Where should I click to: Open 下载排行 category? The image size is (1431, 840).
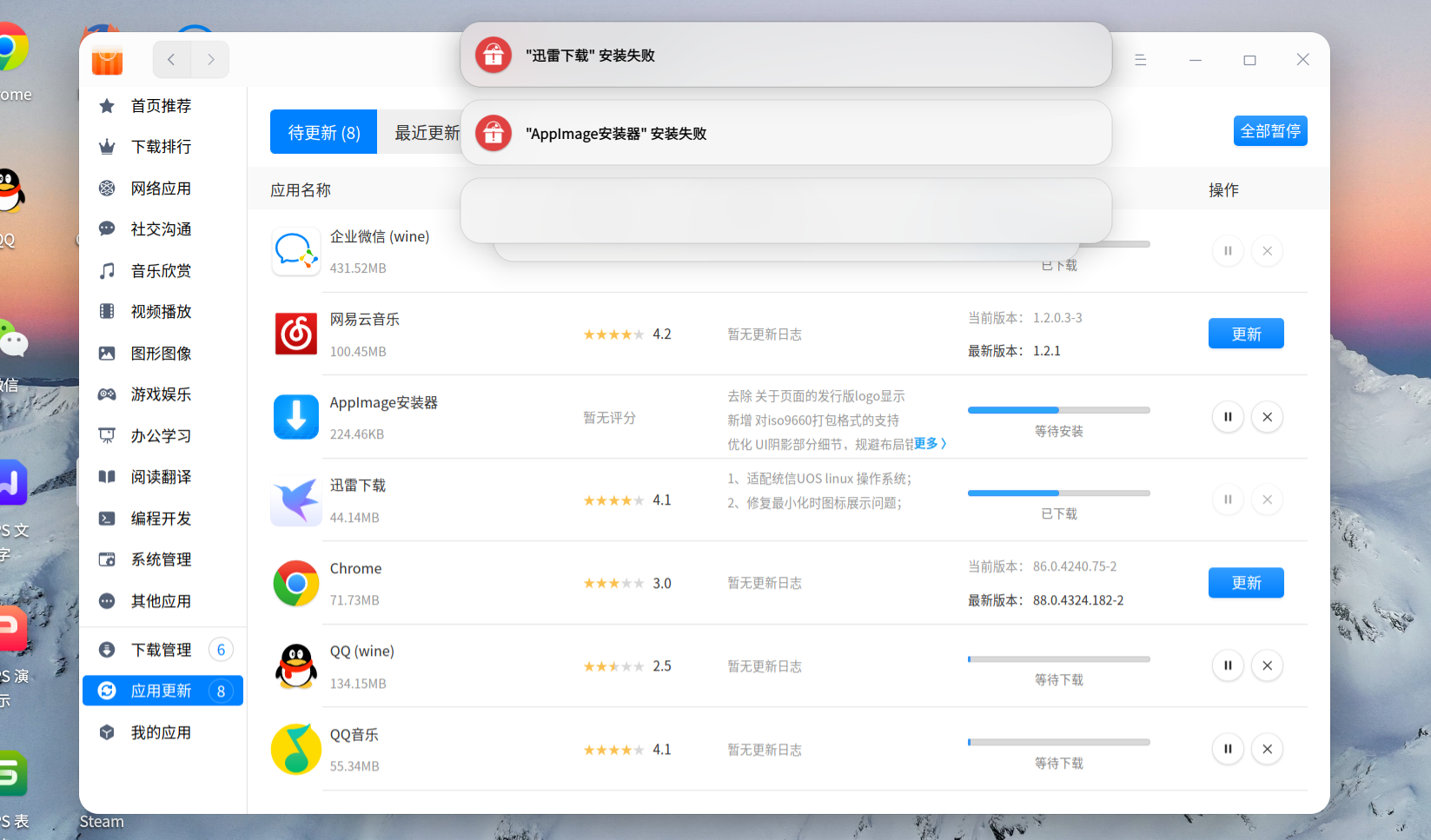pyautogui.click(x=162, y=147)
